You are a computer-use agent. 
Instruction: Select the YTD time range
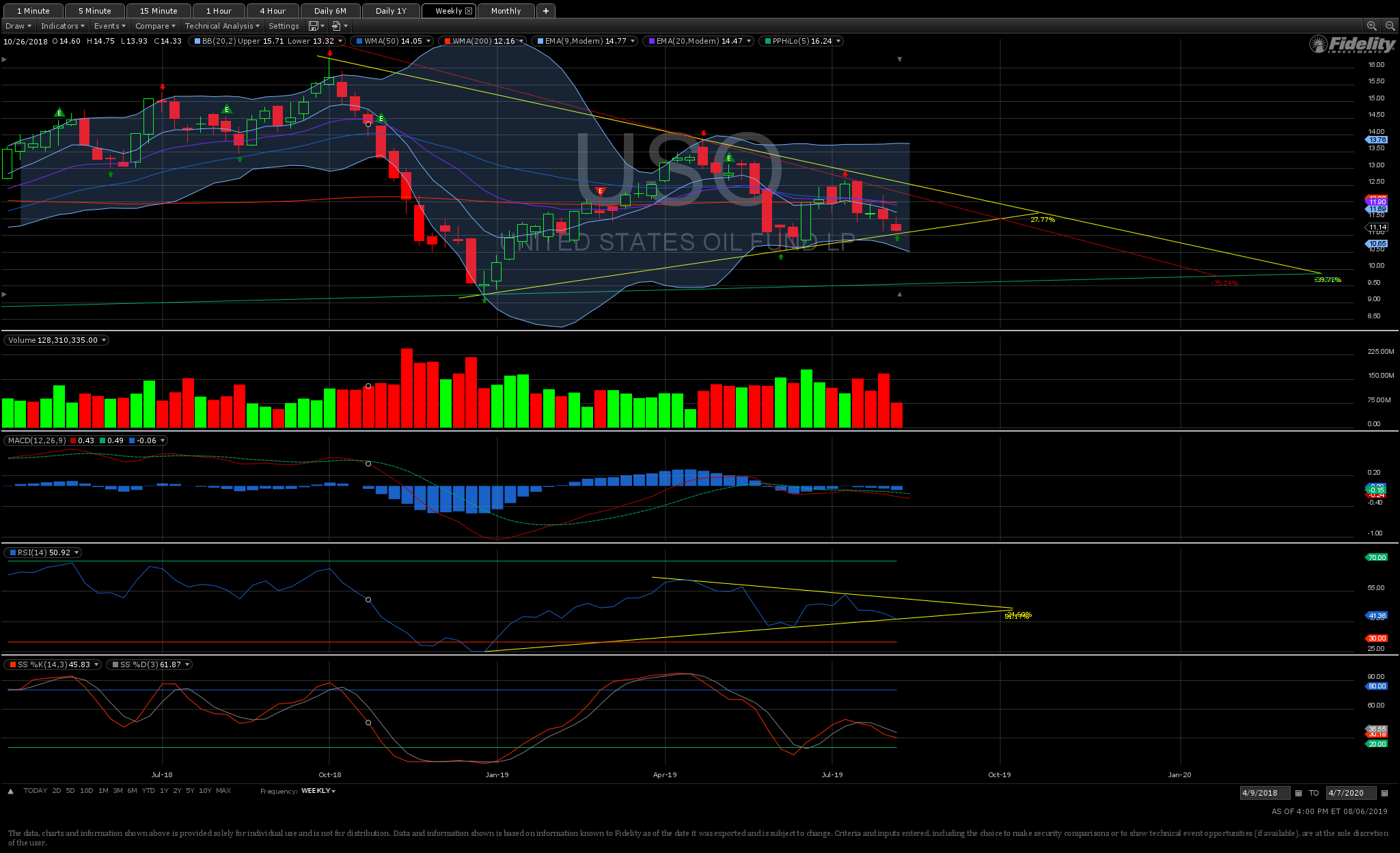[148, 791]
